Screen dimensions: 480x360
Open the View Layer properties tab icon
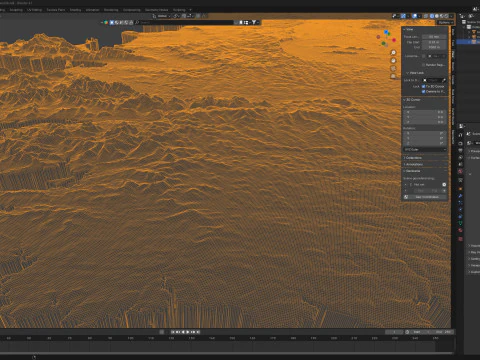[460, 158]
